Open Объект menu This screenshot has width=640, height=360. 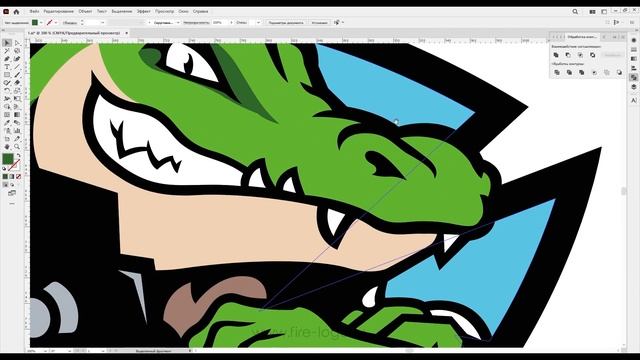pos(85,12)
